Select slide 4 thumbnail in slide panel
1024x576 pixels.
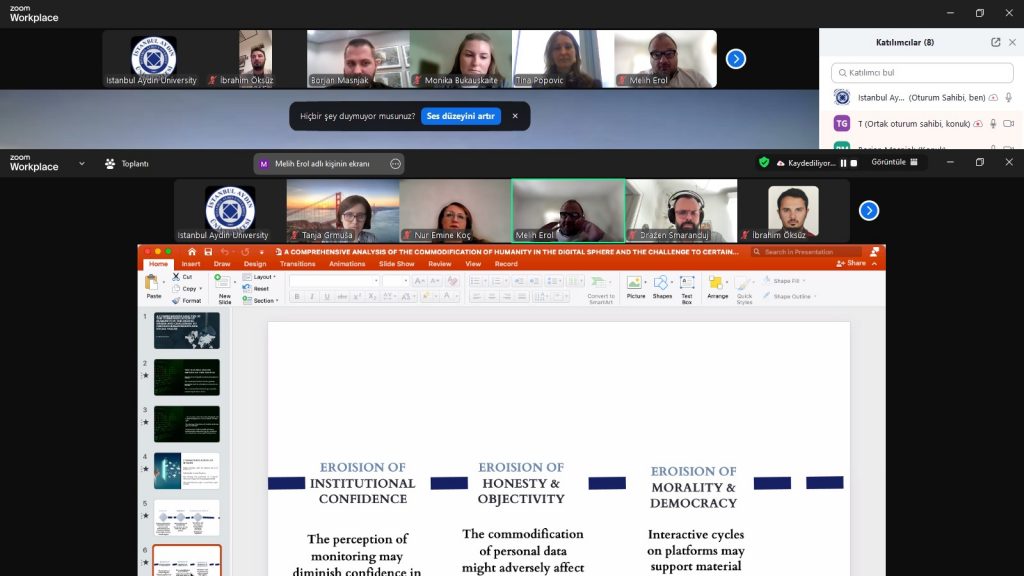(x=187, y=470)
